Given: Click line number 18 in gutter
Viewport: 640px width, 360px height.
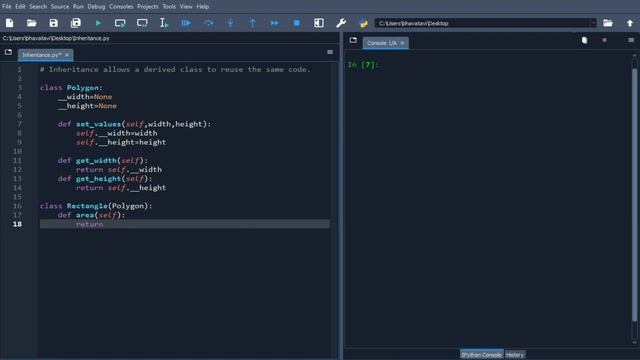Looking at the screenshot, I should tap(17, 224).
